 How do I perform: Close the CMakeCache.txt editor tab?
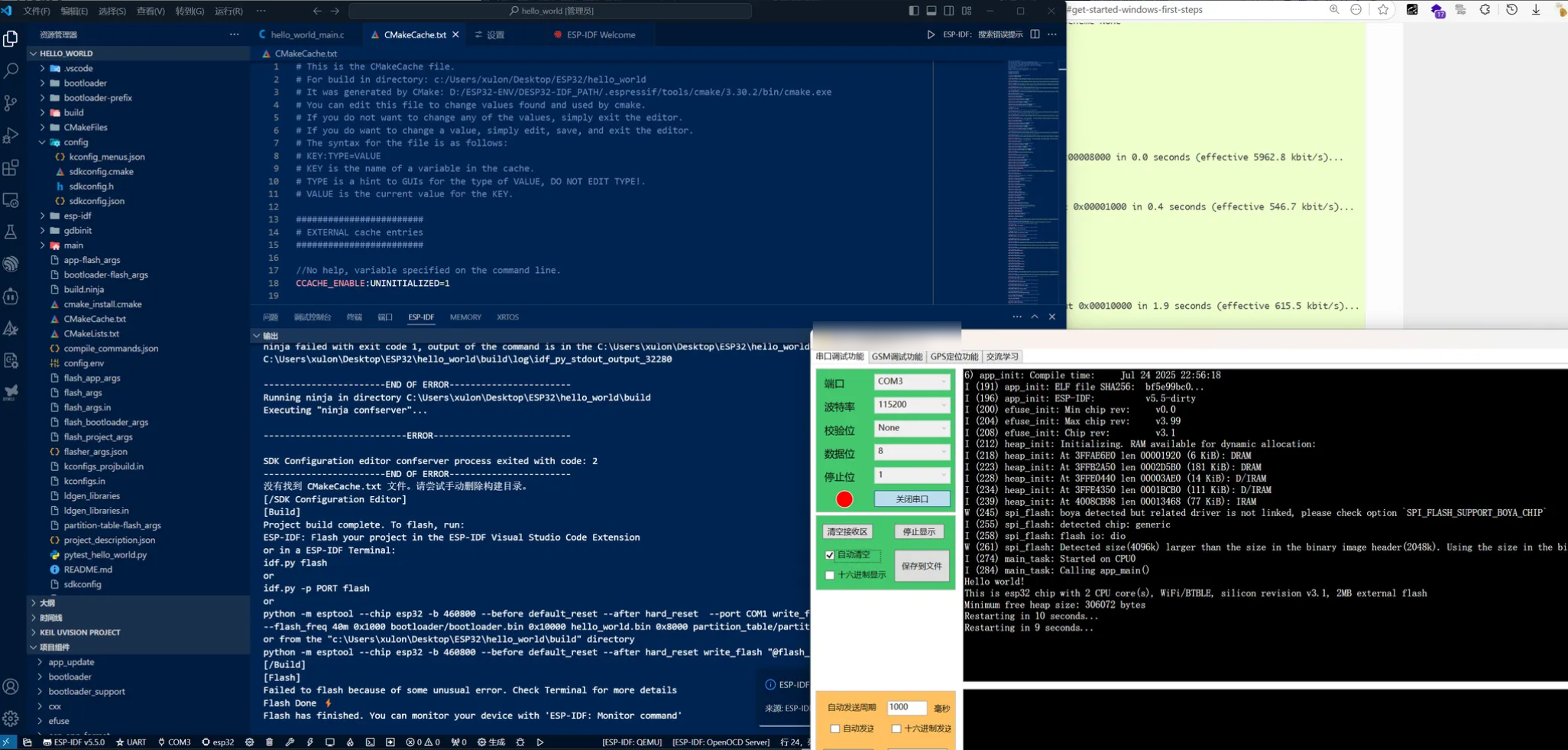click(456, 34)
